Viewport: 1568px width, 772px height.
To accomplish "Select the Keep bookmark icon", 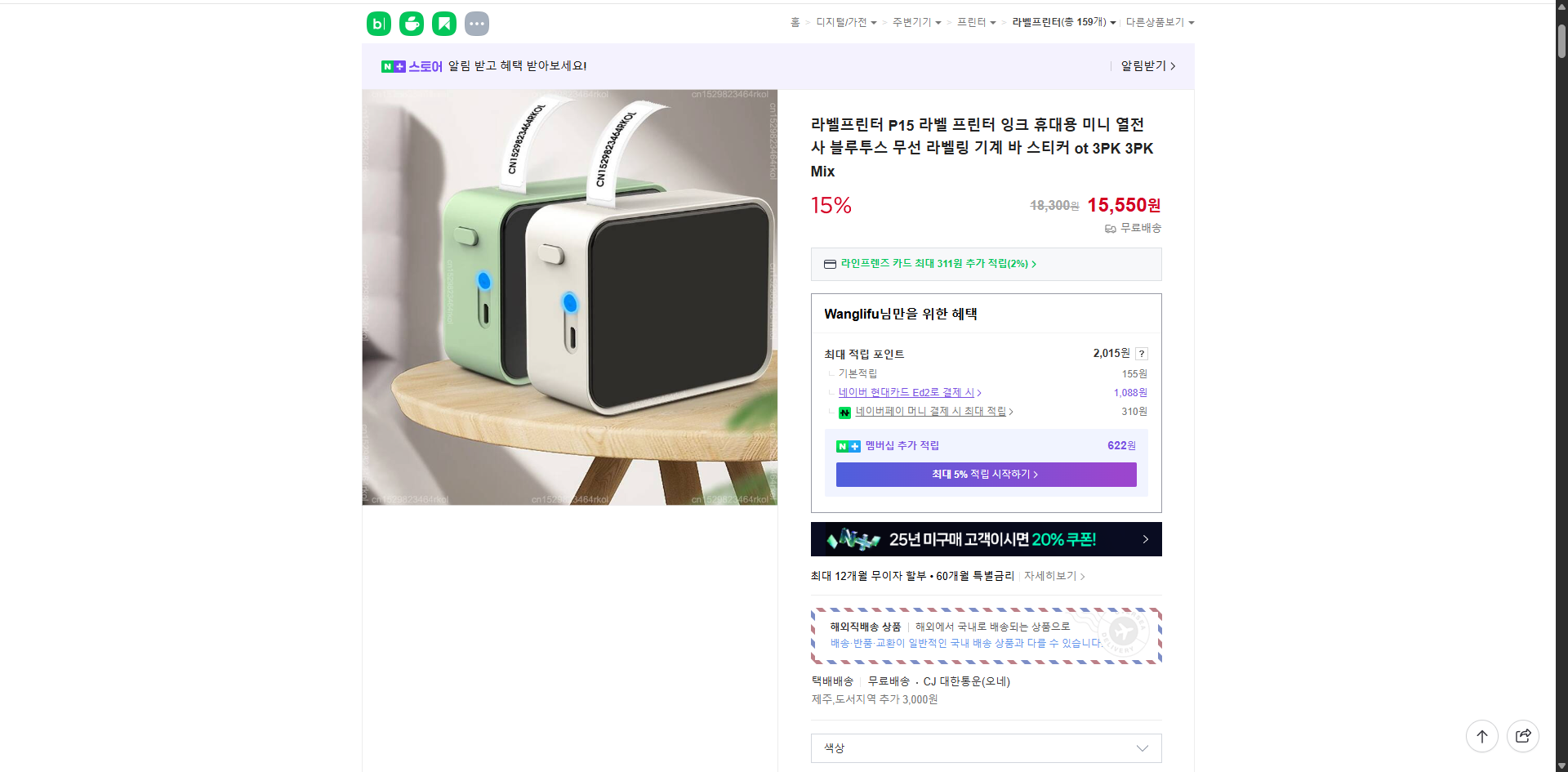I will click(443, 24).
